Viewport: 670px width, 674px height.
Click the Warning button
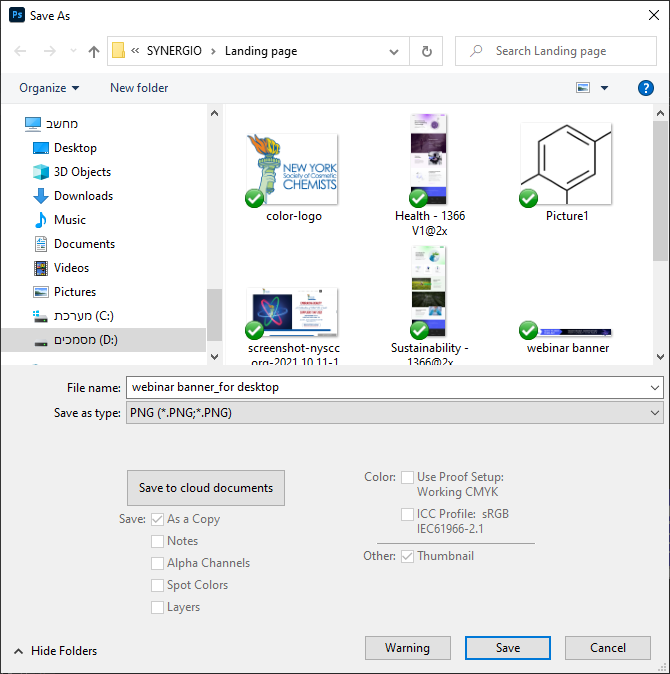408,648
